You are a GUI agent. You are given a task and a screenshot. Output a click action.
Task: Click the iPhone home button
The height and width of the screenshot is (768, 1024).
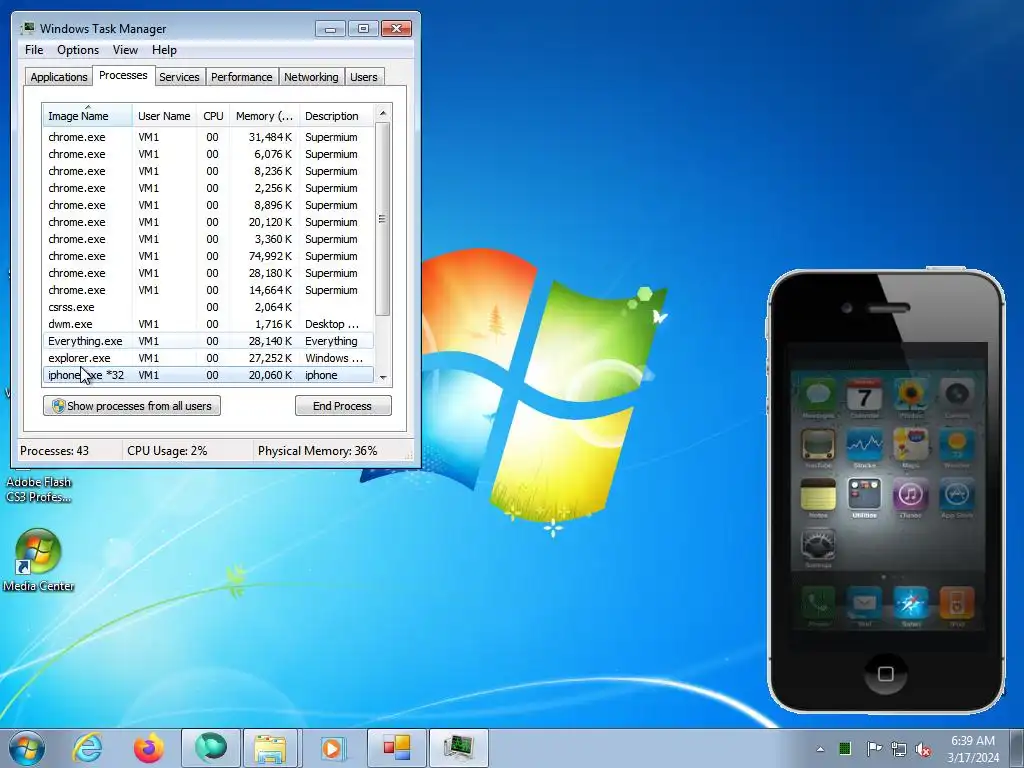[886, 673]
